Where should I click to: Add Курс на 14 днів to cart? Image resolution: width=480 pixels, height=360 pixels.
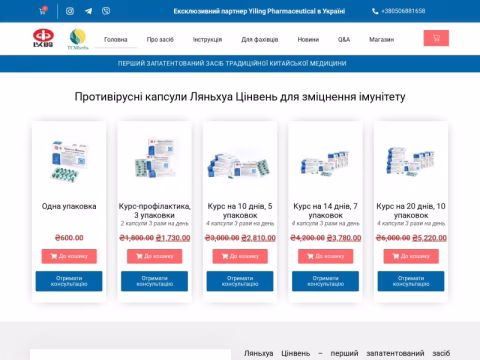click(x=325, y=256)
